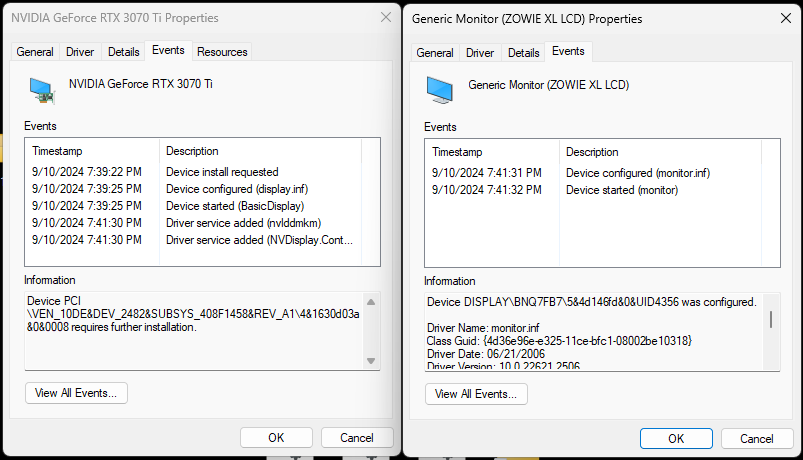Click the DISPLAY\BNQ7FB7 device configured line

(591, 302)
